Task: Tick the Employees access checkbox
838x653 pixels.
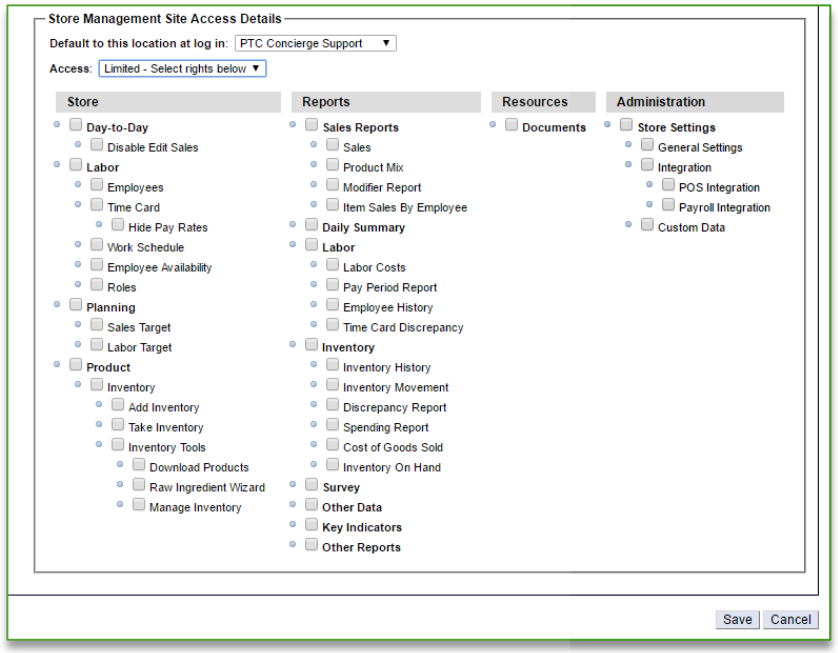Action: (x=97, y=186)
